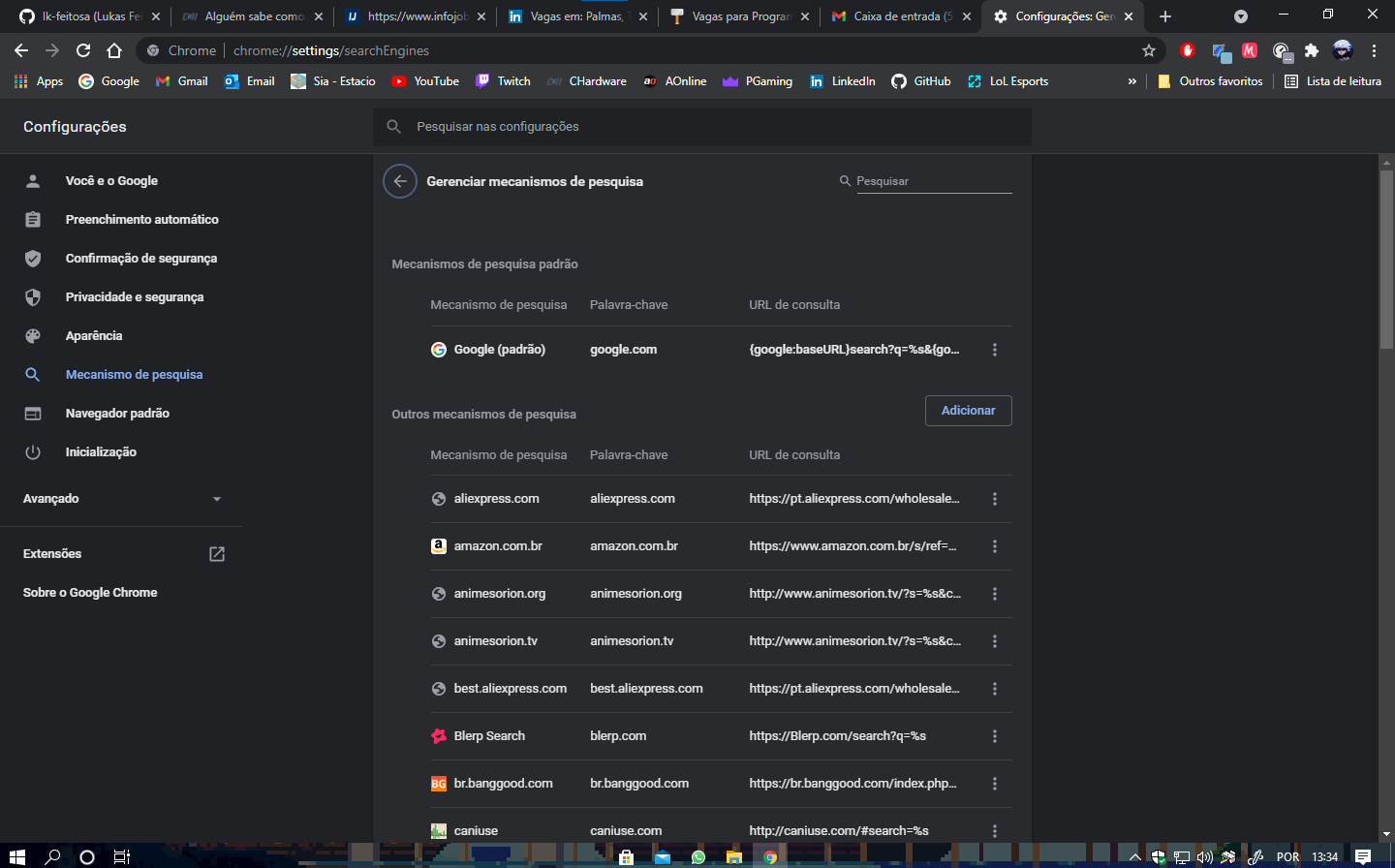
Task: Open the browser home page
Action: pyautogui.click(x=114, y=50)
